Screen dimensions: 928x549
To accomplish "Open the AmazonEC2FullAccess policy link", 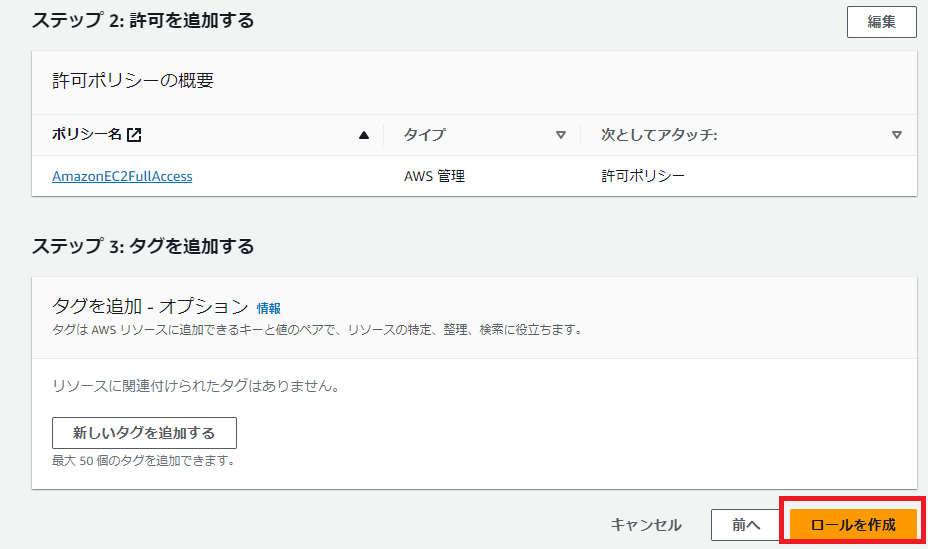I will pyautogui.click(x=122, y=176).
